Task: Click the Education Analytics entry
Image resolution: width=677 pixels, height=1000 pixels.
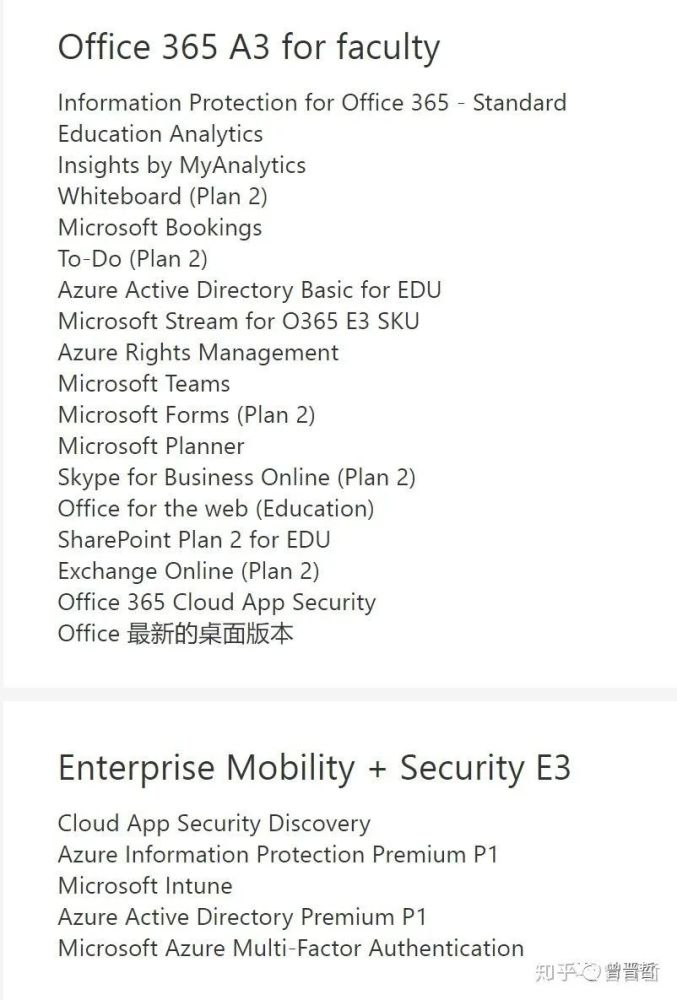Action: point(160,135)
